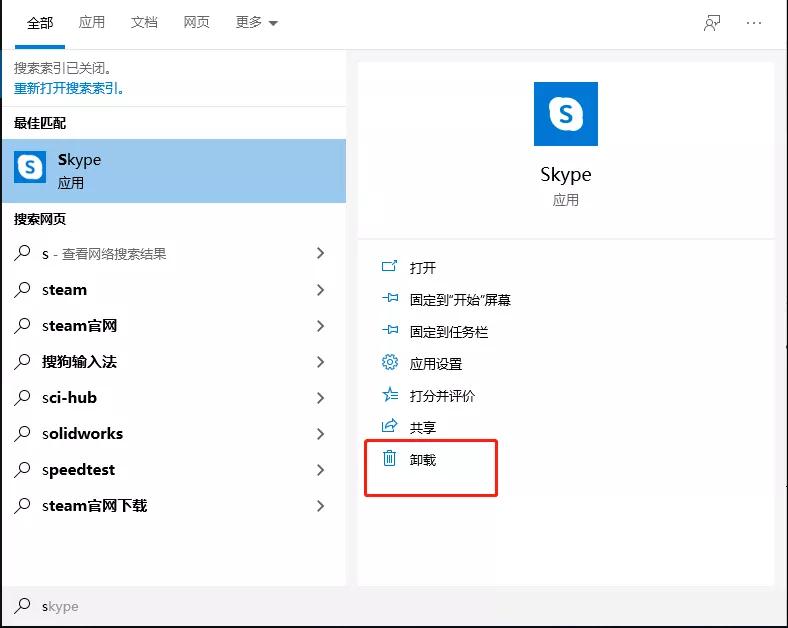The width and height of the screenshot is (788, 628).
Task: Select the 全部 tab
Action: pyautogui.click(x=40, y=23)
